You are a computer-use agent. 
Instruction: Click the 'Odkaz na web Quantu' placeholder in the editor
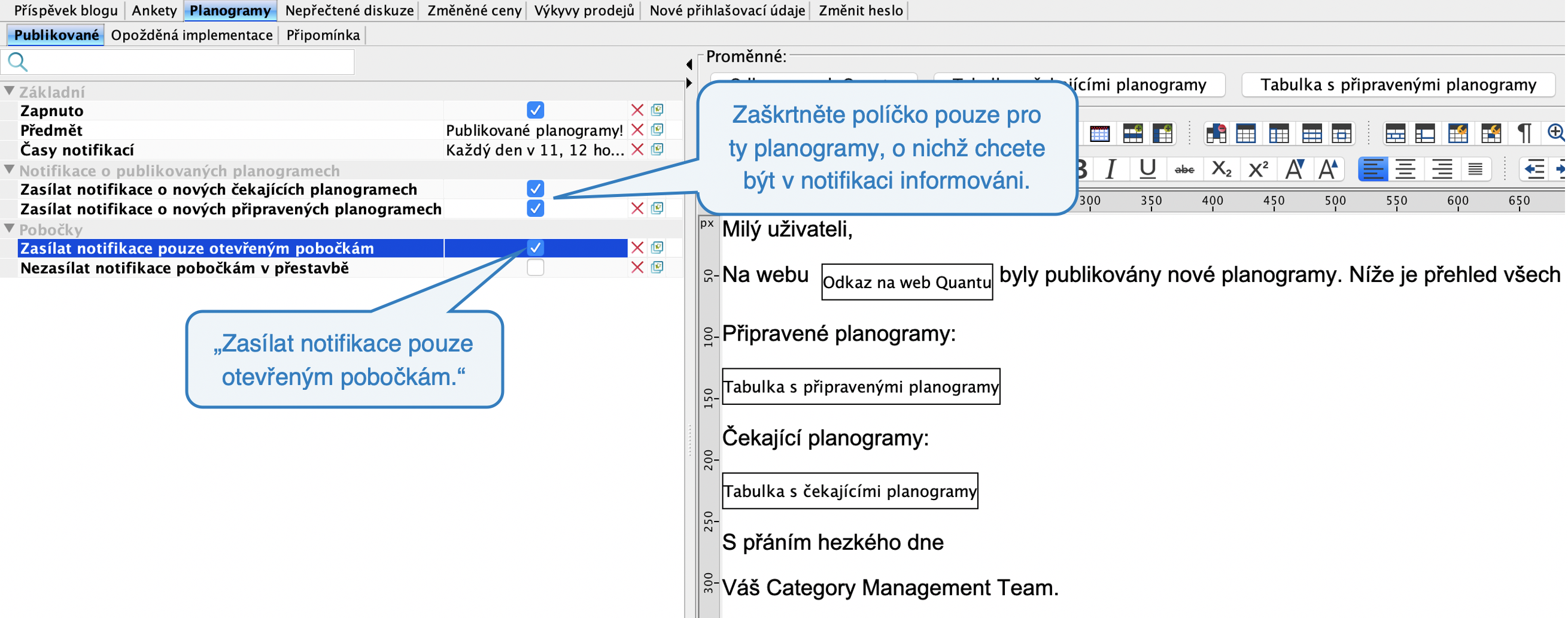coord(908,282)
